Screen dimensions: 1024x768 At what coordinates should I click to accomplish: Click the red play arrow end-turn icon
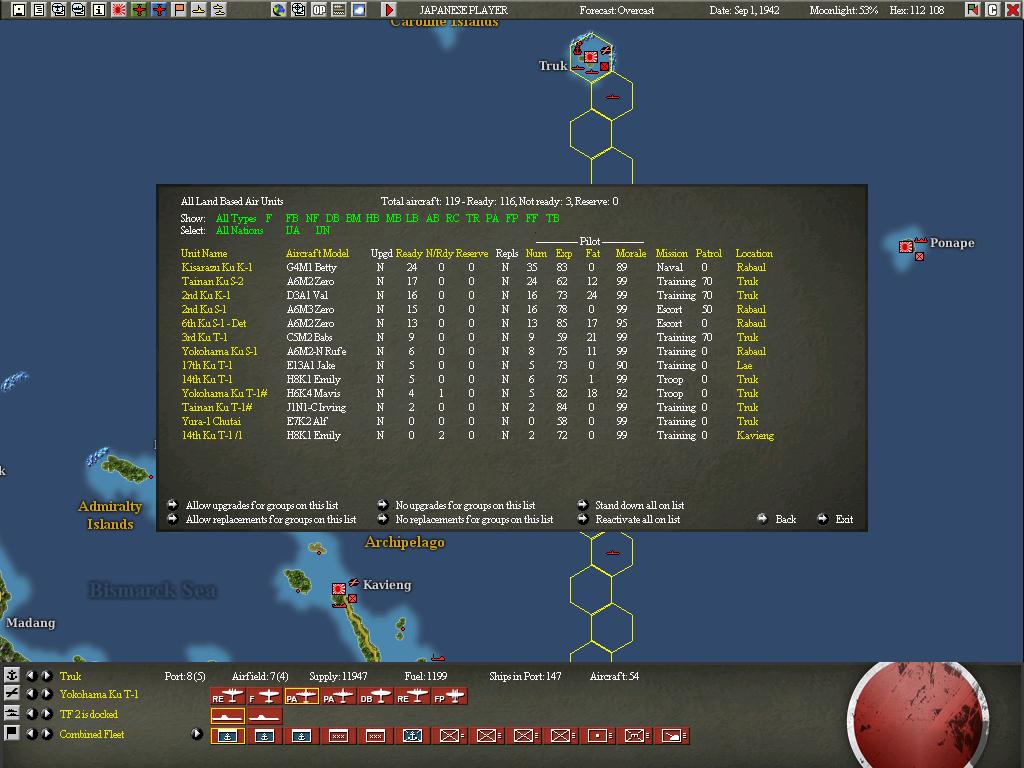click(x=389, y=10)
